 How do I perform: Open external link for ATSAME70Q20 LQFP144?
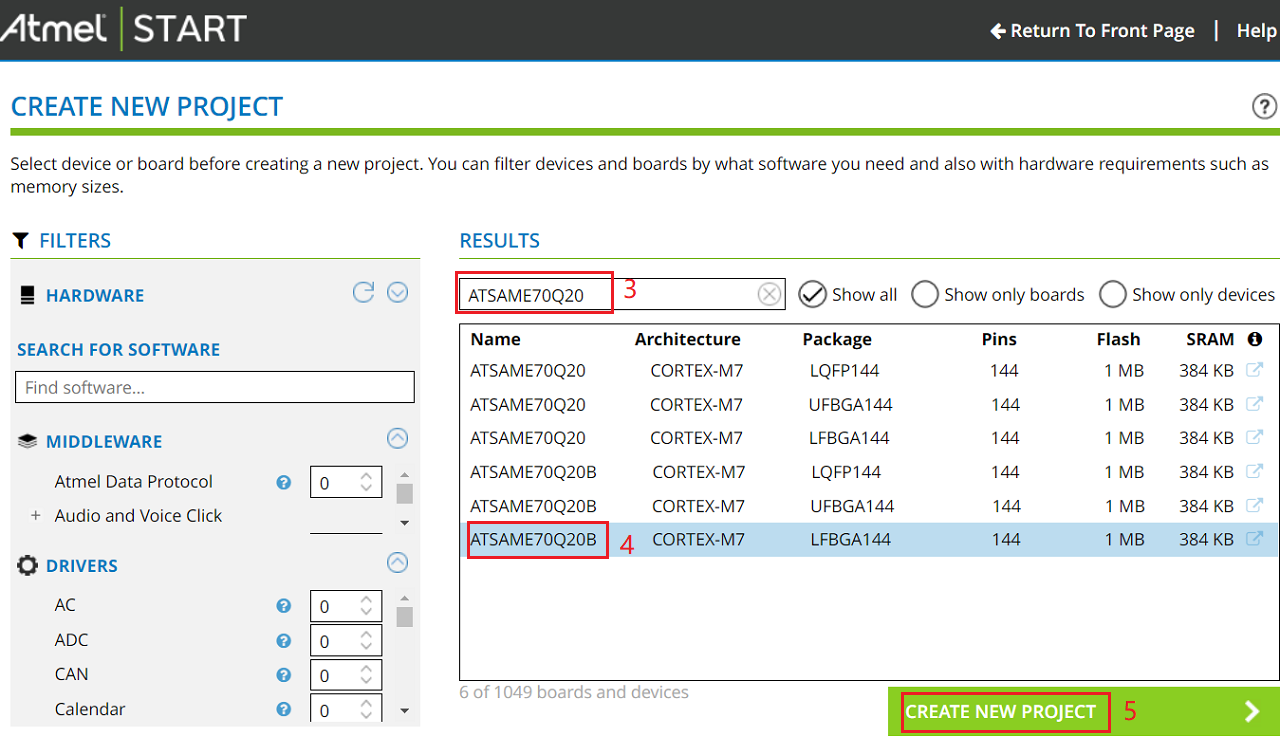[x=1254, y=371]
